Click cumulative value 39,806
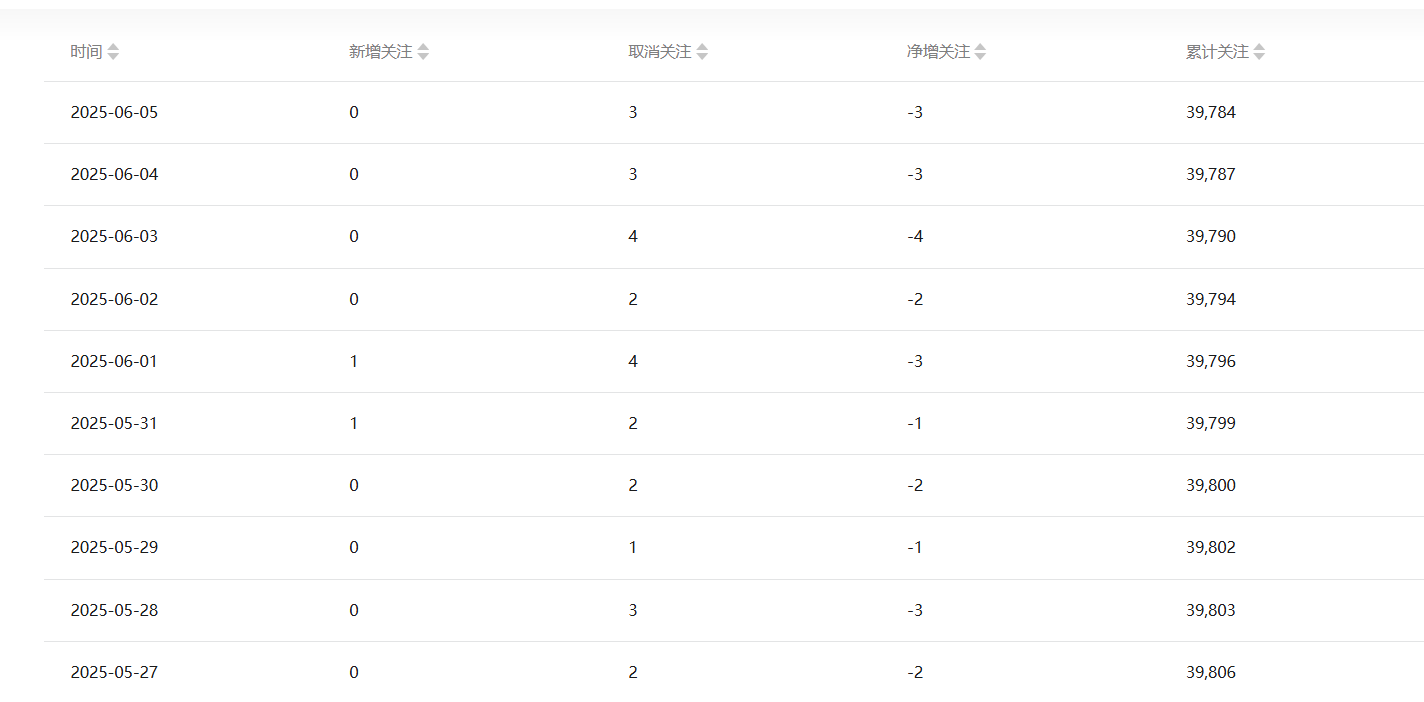This screenshot has height=702, width=1424. click(x=1211, y=672)
